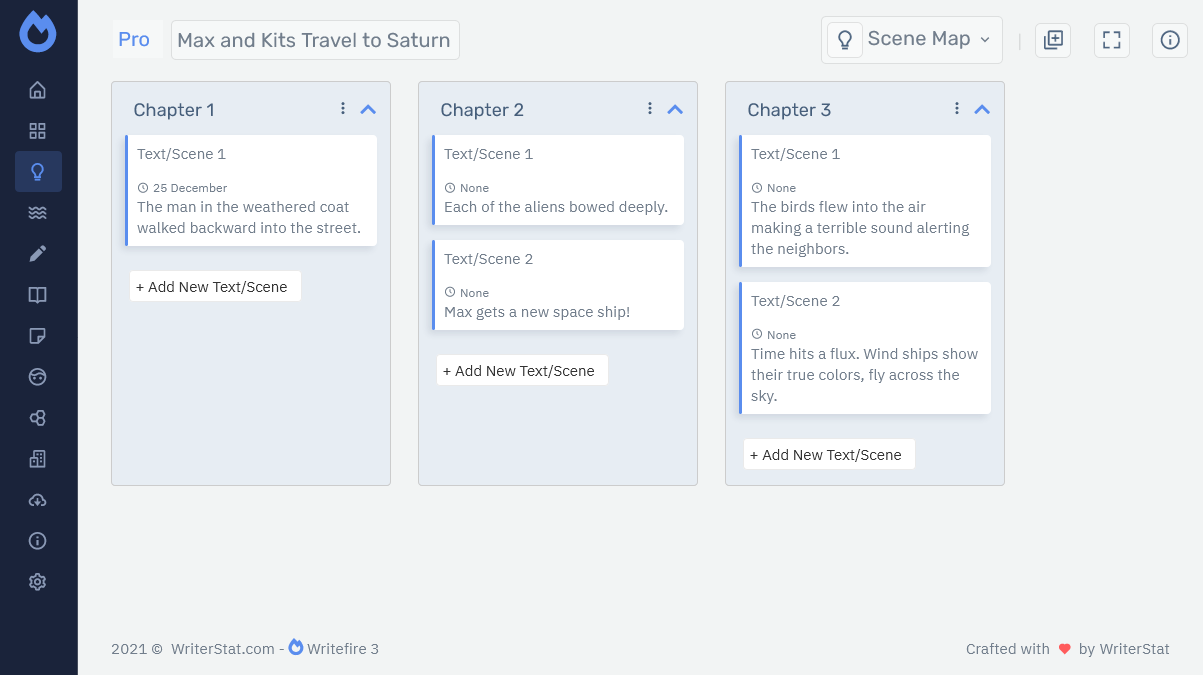This screenshot has width=1203, height=675.
Task: Click the title field Max and Kits Travel to Saturn
Action: 315,40
